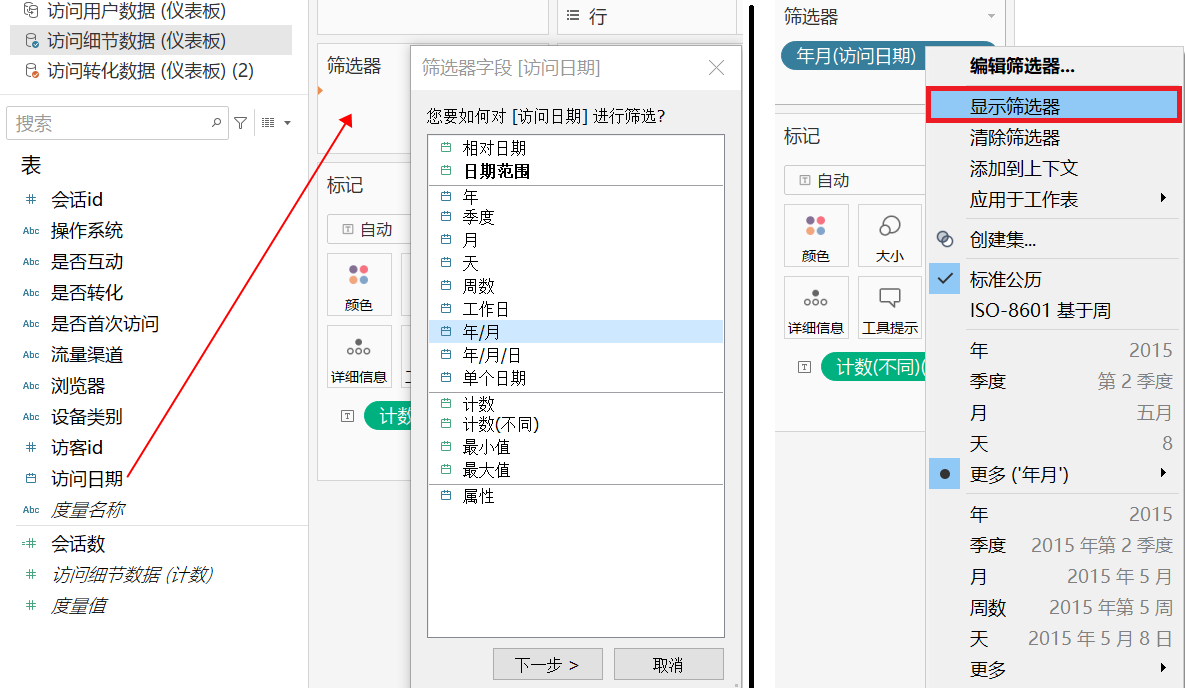The width and height of the screenshot is (1185, 688).
Task: Click the 流量渠道 field
Action: coord(87,355)
